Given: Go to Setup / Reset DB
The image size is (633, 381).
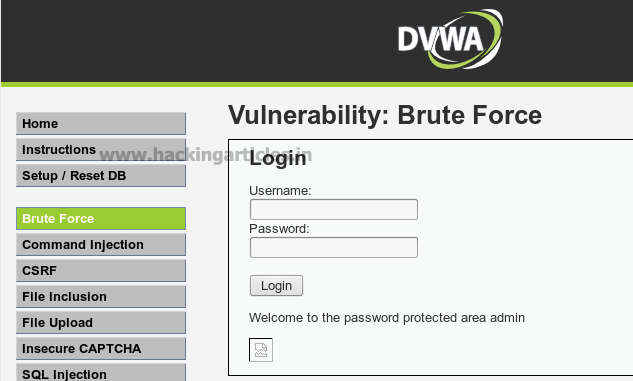Looking at the screenshot, I should [x=101, y=176].
